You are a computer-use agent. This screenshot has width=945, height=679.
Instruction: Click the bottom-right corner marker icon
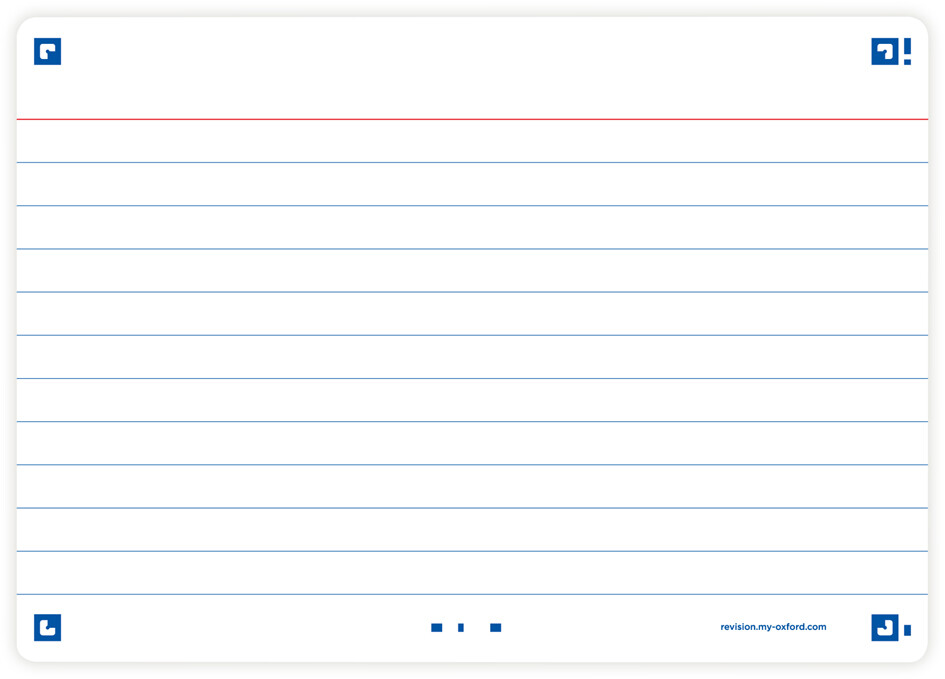tap(884, 627)
